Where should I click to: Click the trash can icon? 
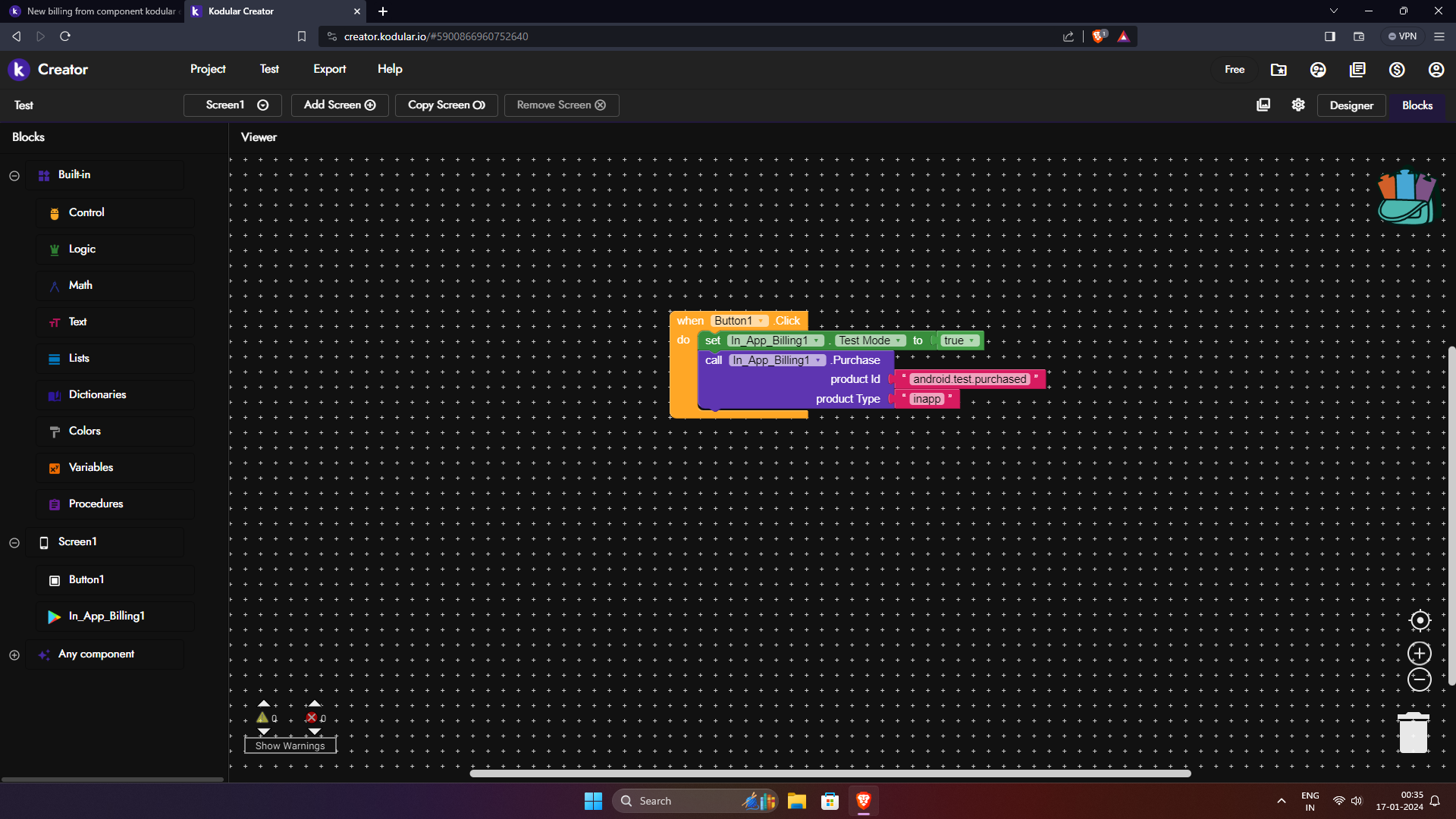[x=1413, y=733]
